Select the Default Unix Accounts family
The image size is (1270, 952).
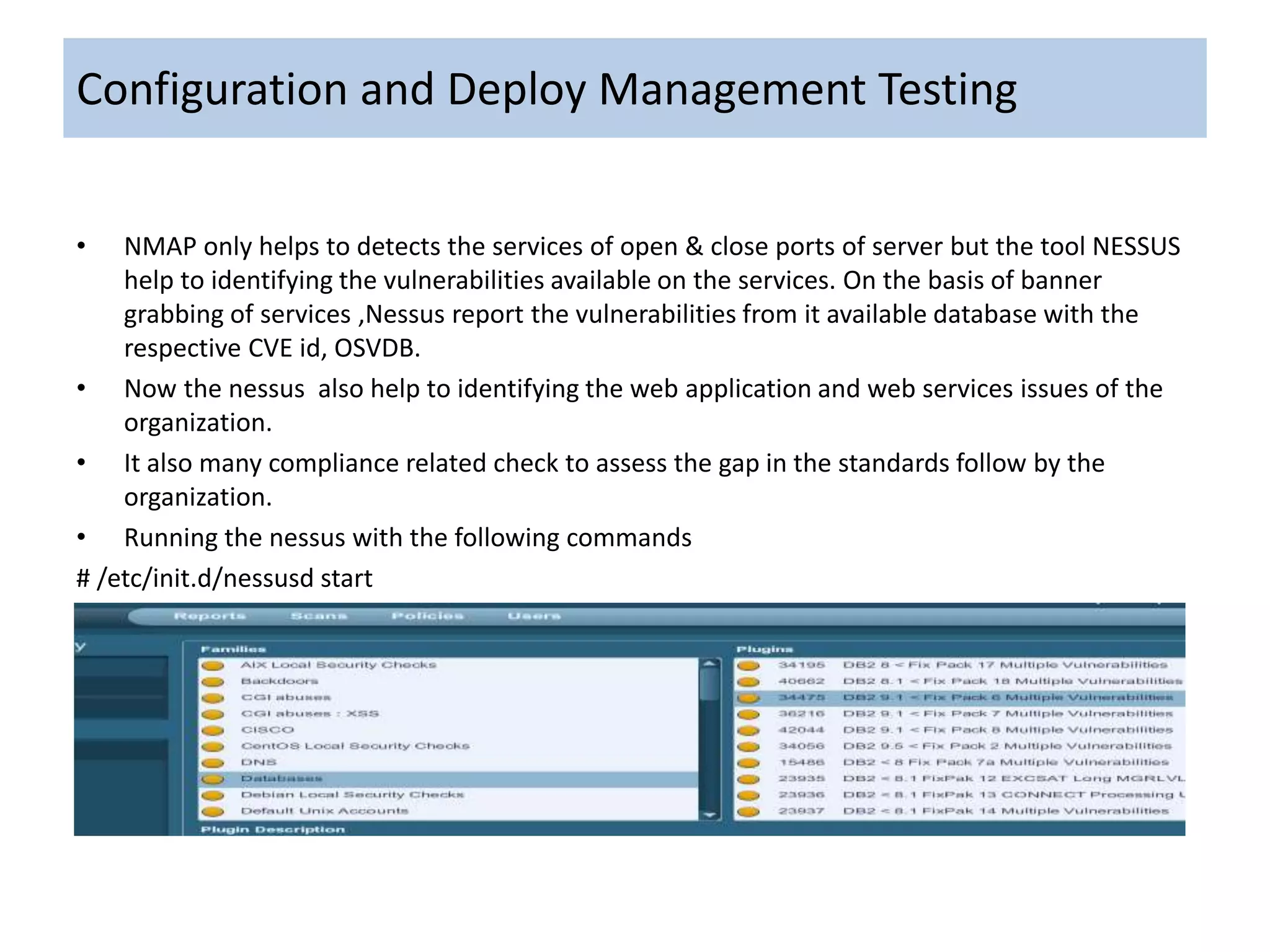[x=448, y=811]
